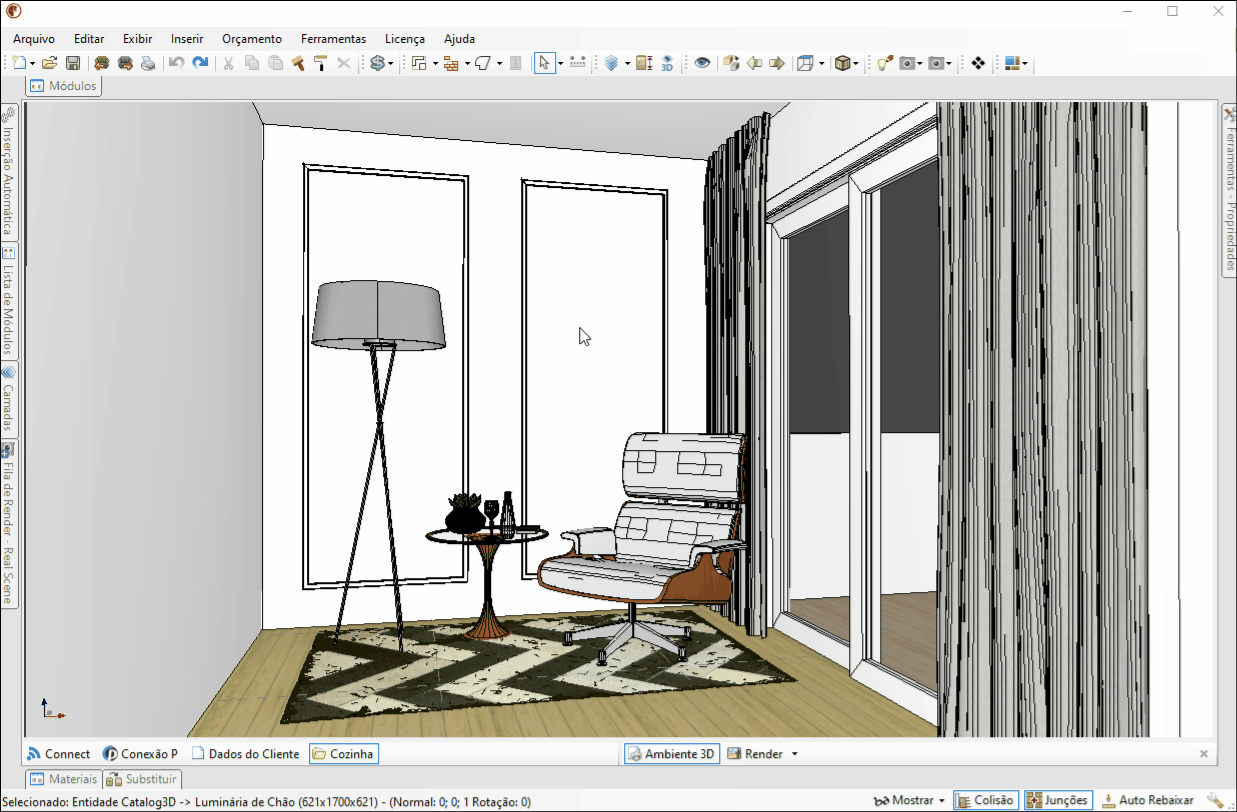Screen dimensions: 1237x812
Task: Toggle Auto Rebaixar option
Action: [x=1147, y=800]
